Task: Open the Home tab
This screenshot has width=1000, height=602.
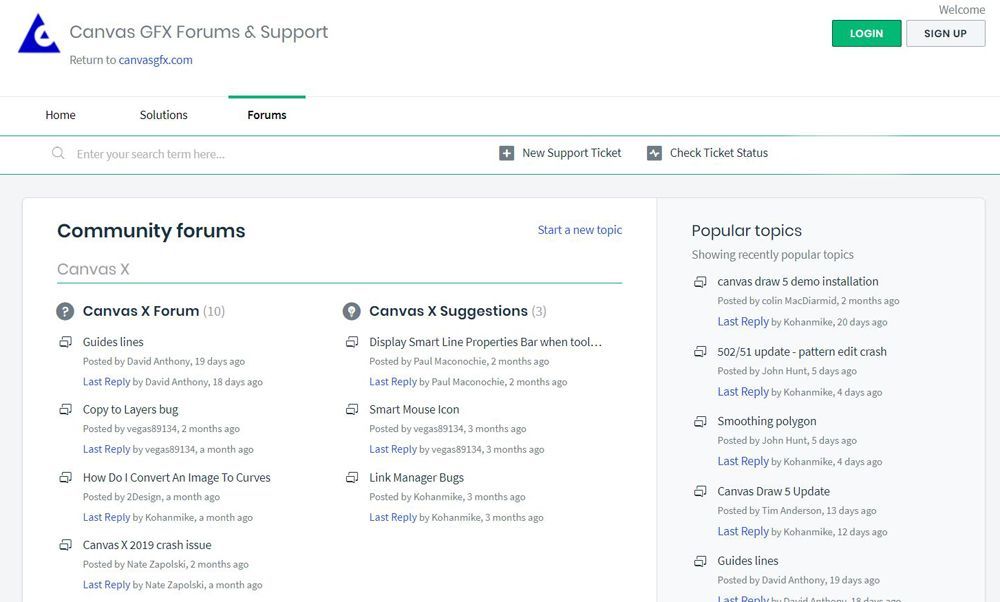Action: point(61,115)
